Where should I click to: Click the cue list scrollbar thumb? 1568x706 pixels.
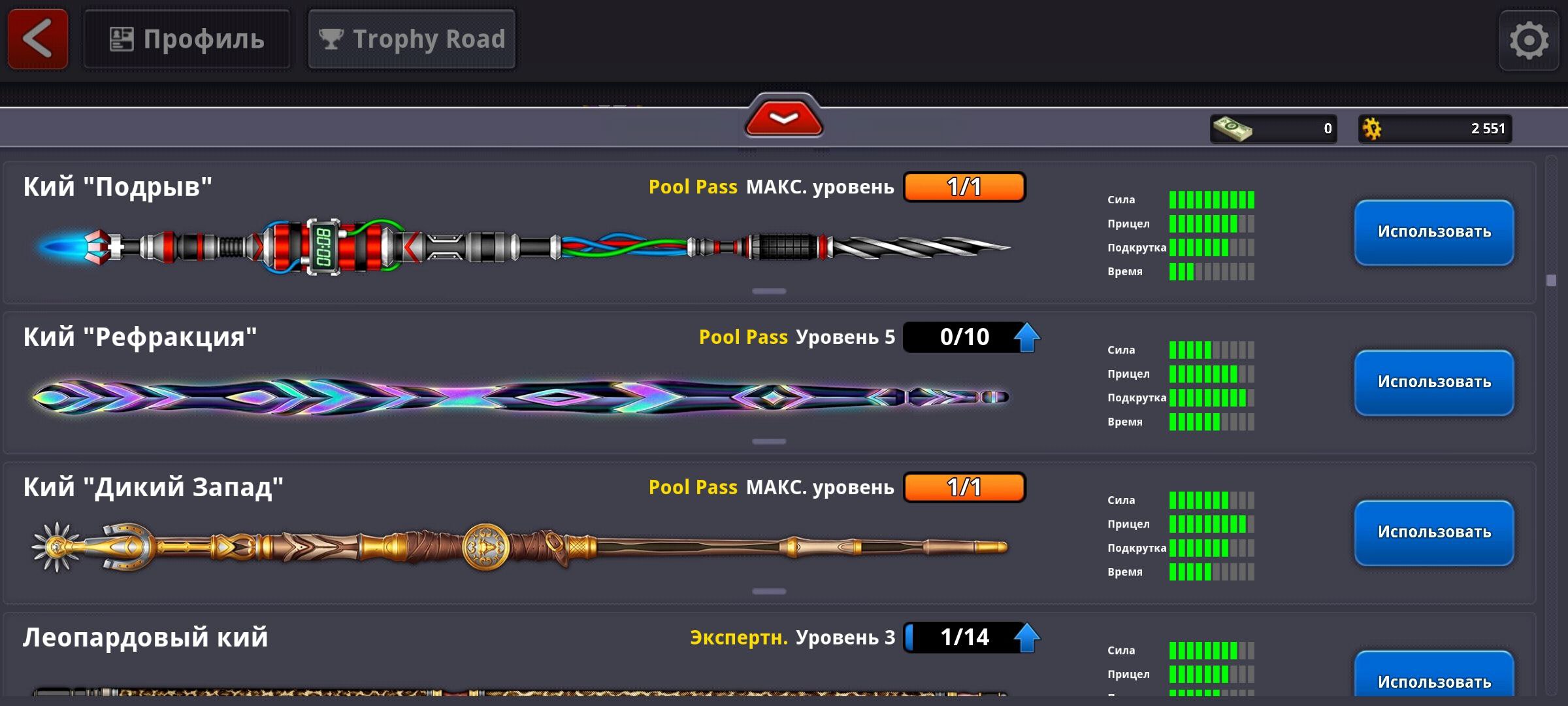[1552, 280]
